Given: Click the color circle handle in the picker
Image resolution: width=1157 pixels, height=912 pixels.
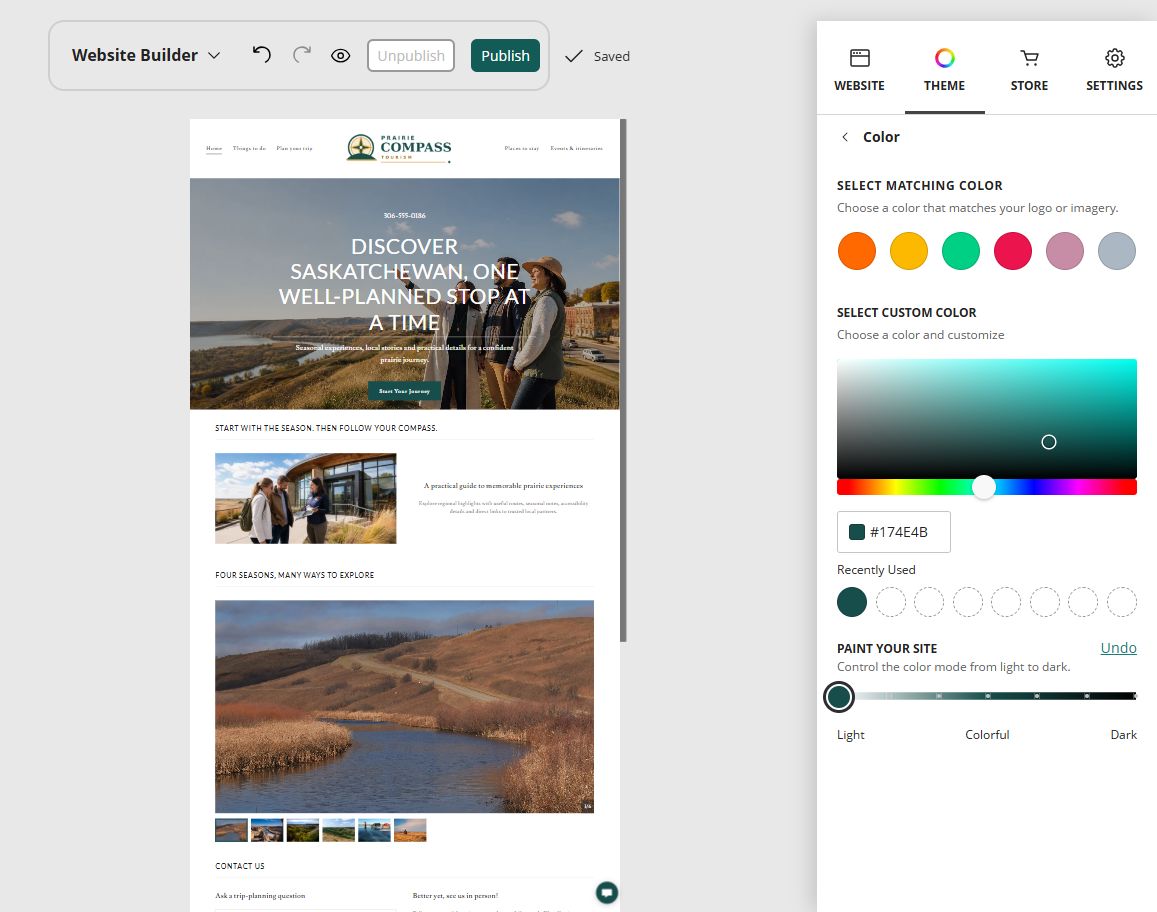Looking at the screenshot, I should click(1049, 442).
